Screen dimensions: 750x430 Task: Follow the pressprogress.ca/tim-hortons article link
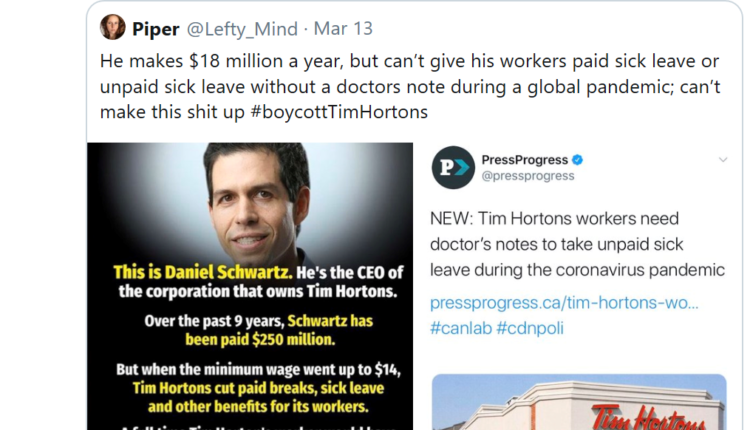(564, 302)
